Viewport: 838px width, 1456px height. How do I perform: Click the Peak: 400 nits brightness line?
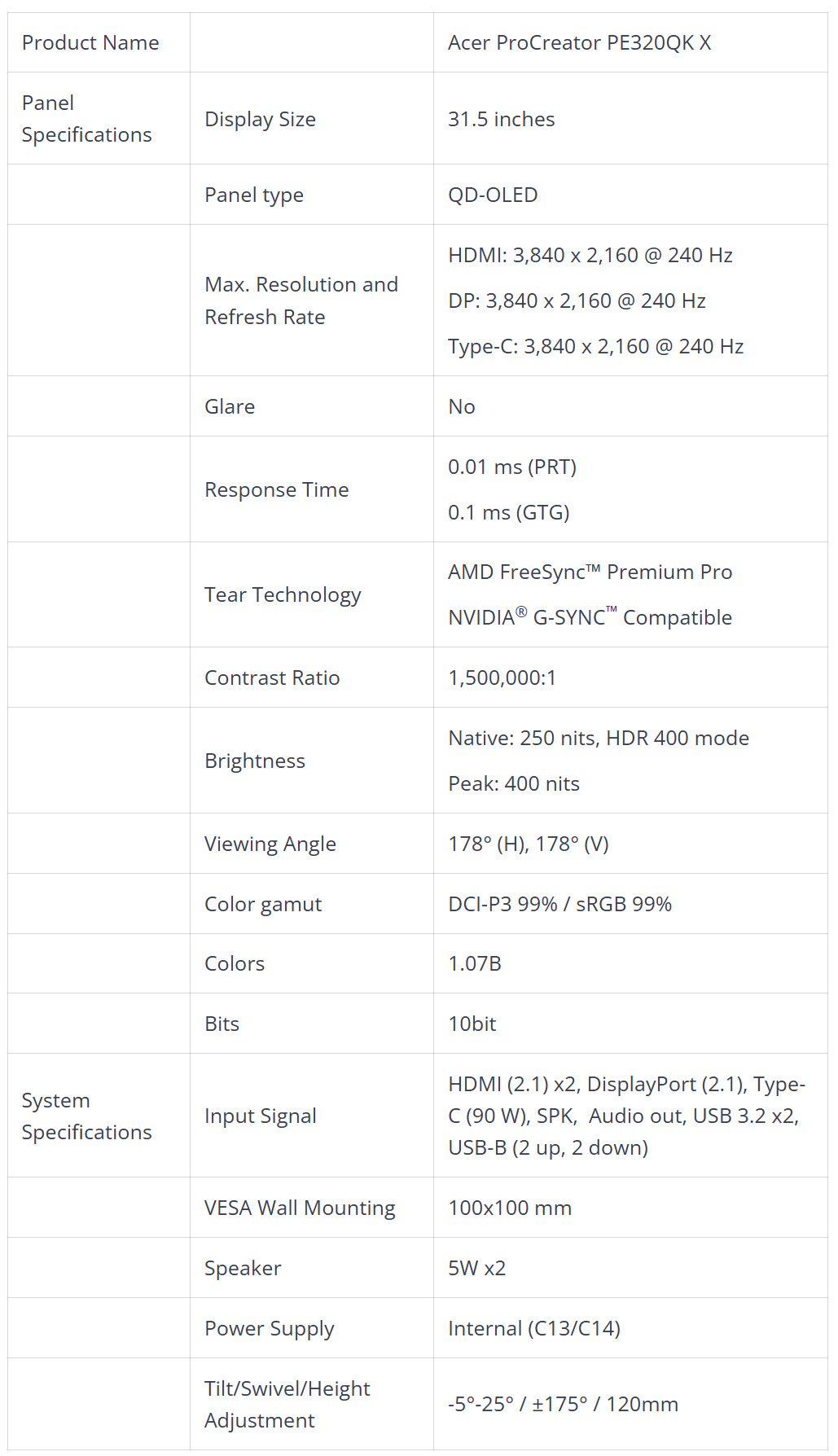(x=514, y=784)
